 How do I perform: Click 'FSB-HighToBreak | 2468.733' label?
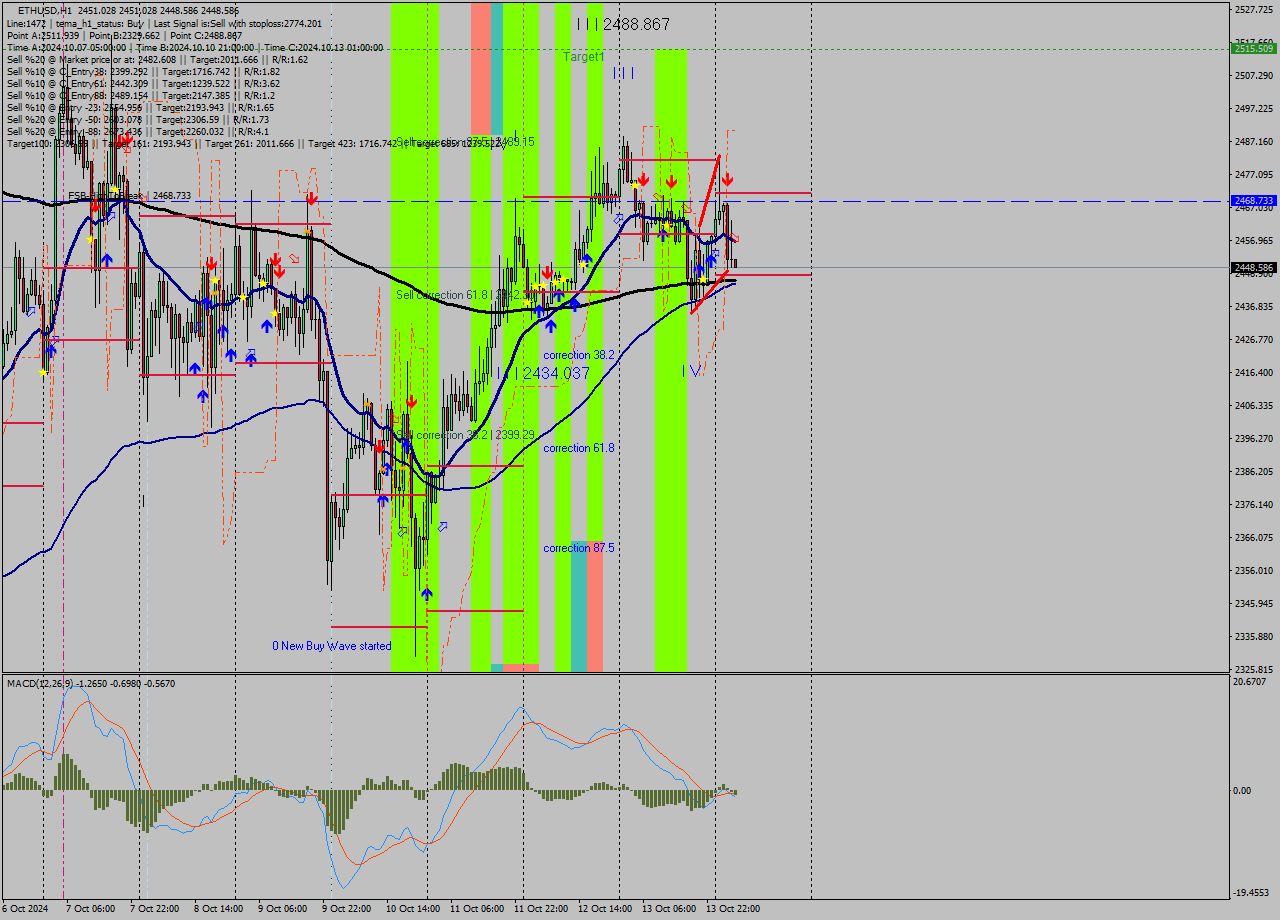point(129,196)
